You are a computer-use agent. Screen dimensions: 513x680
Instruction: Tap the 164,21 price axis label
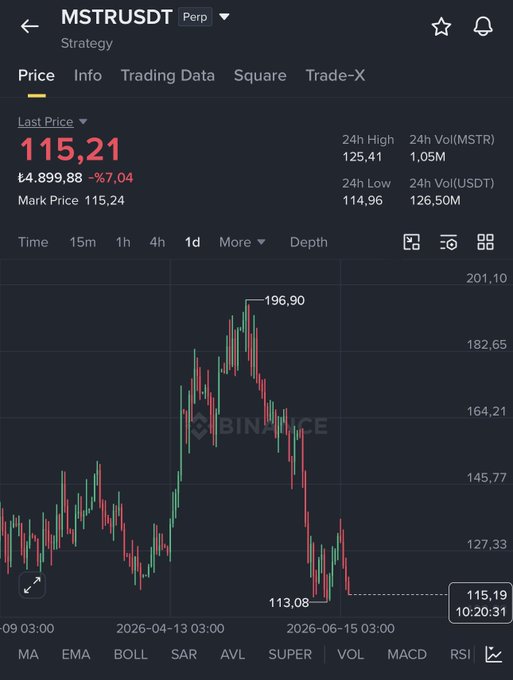coord(487,411)
